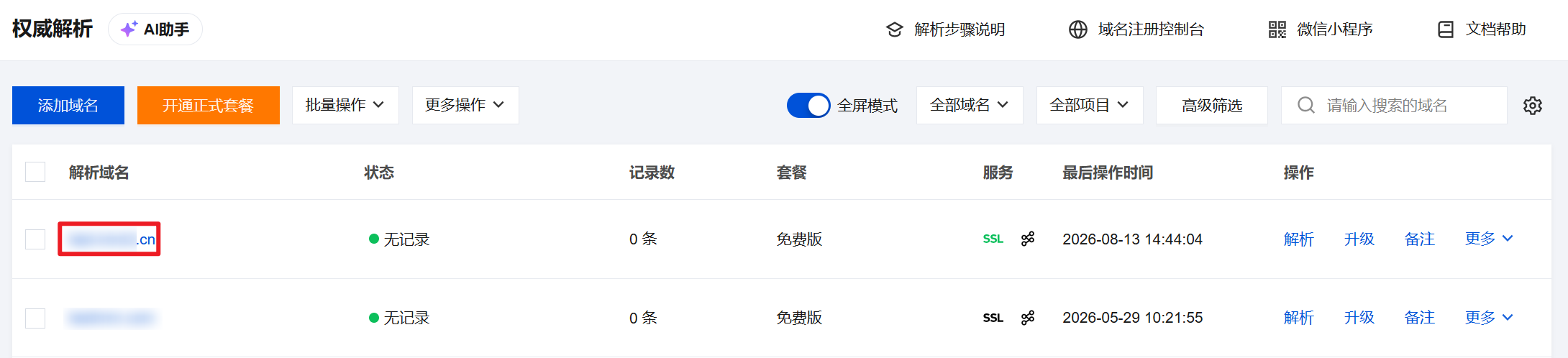Screen dimensions: 1568x358
Task: Click the orange 开通正式套餐 button
Action: click(209, 106)
